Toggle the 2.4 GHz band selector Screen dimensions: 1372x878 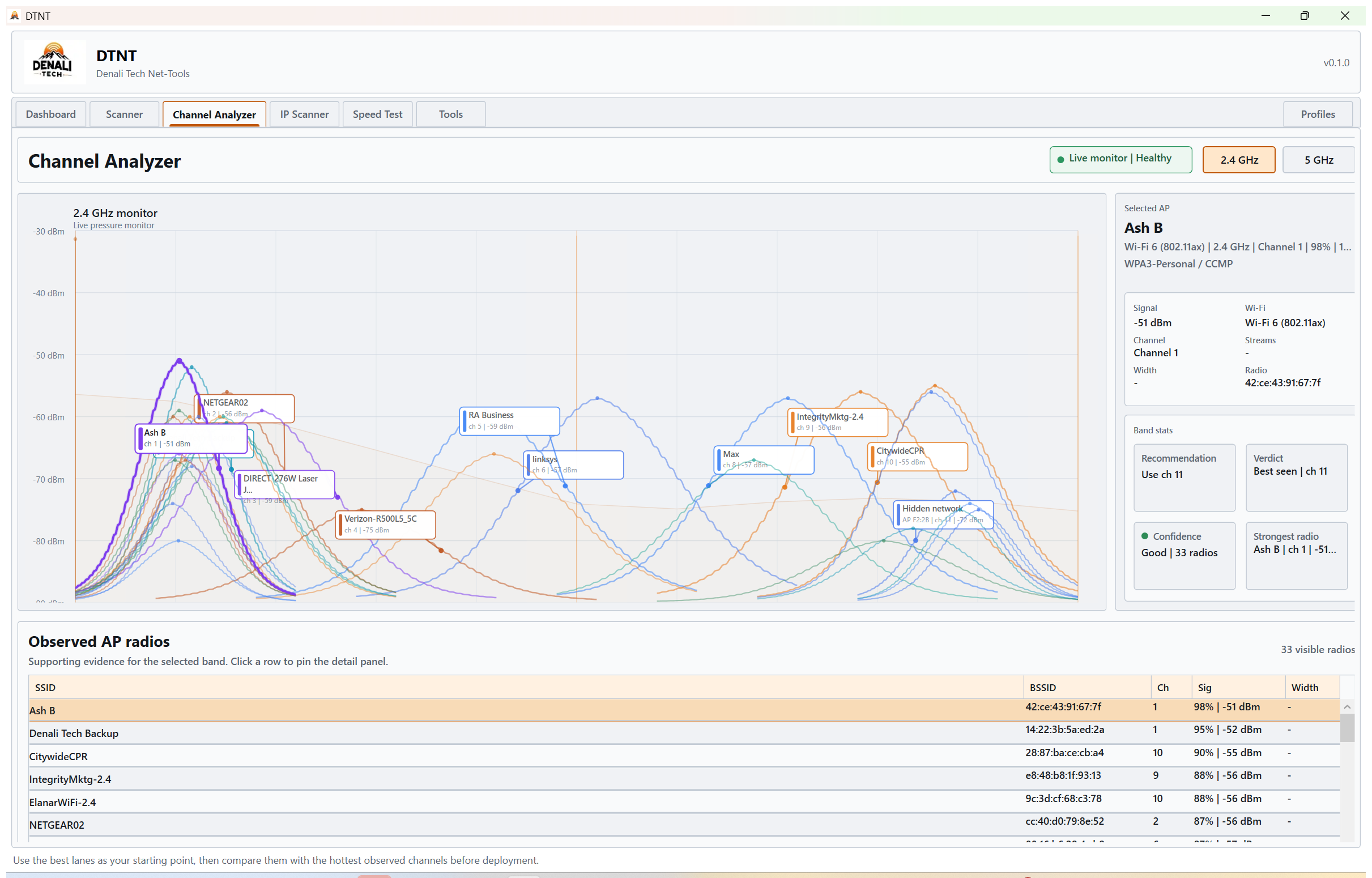click(1238, 160)
